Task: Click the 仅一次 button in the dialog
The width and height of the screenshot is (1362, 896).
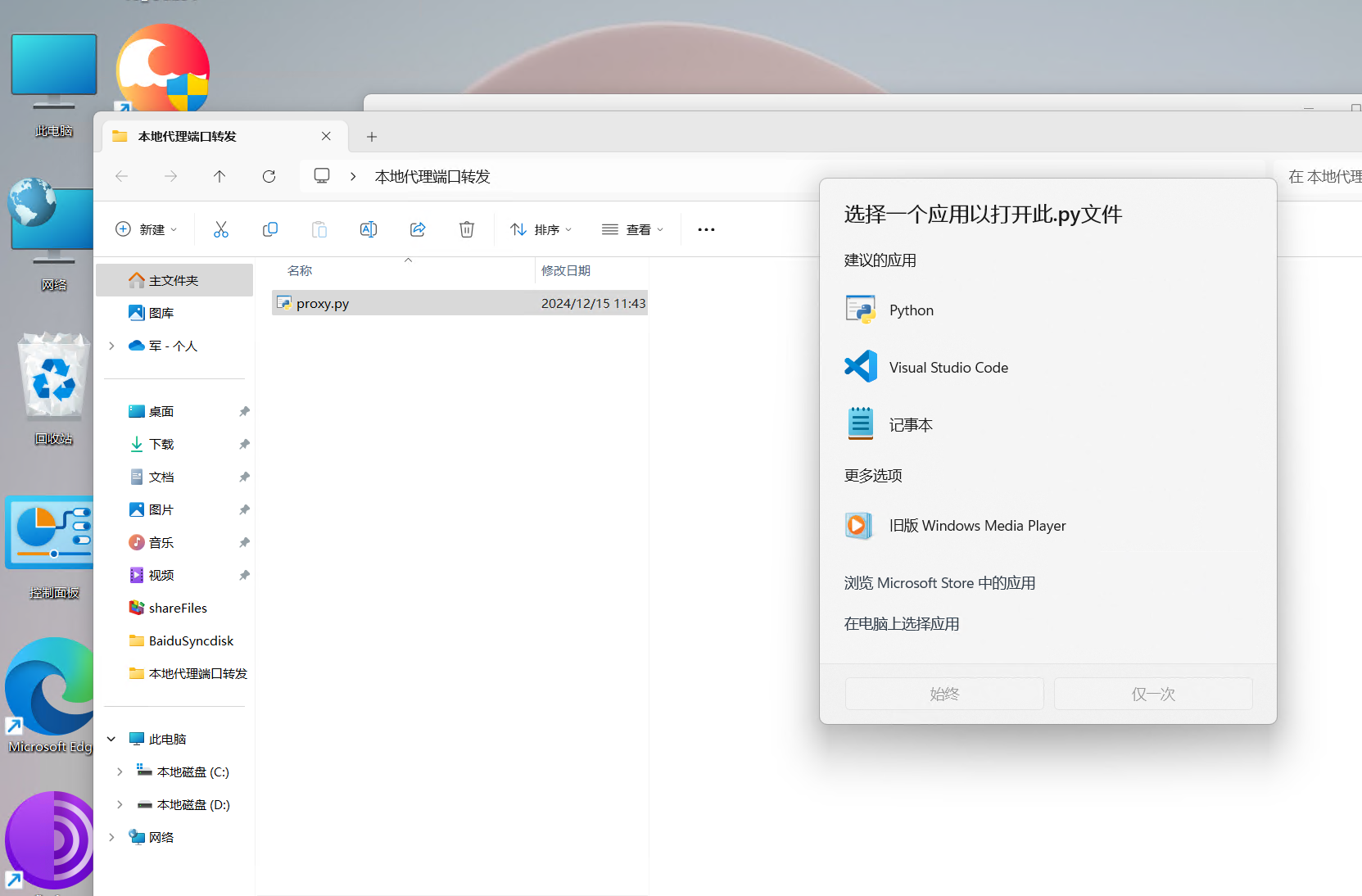Action: coord(1152,694)
